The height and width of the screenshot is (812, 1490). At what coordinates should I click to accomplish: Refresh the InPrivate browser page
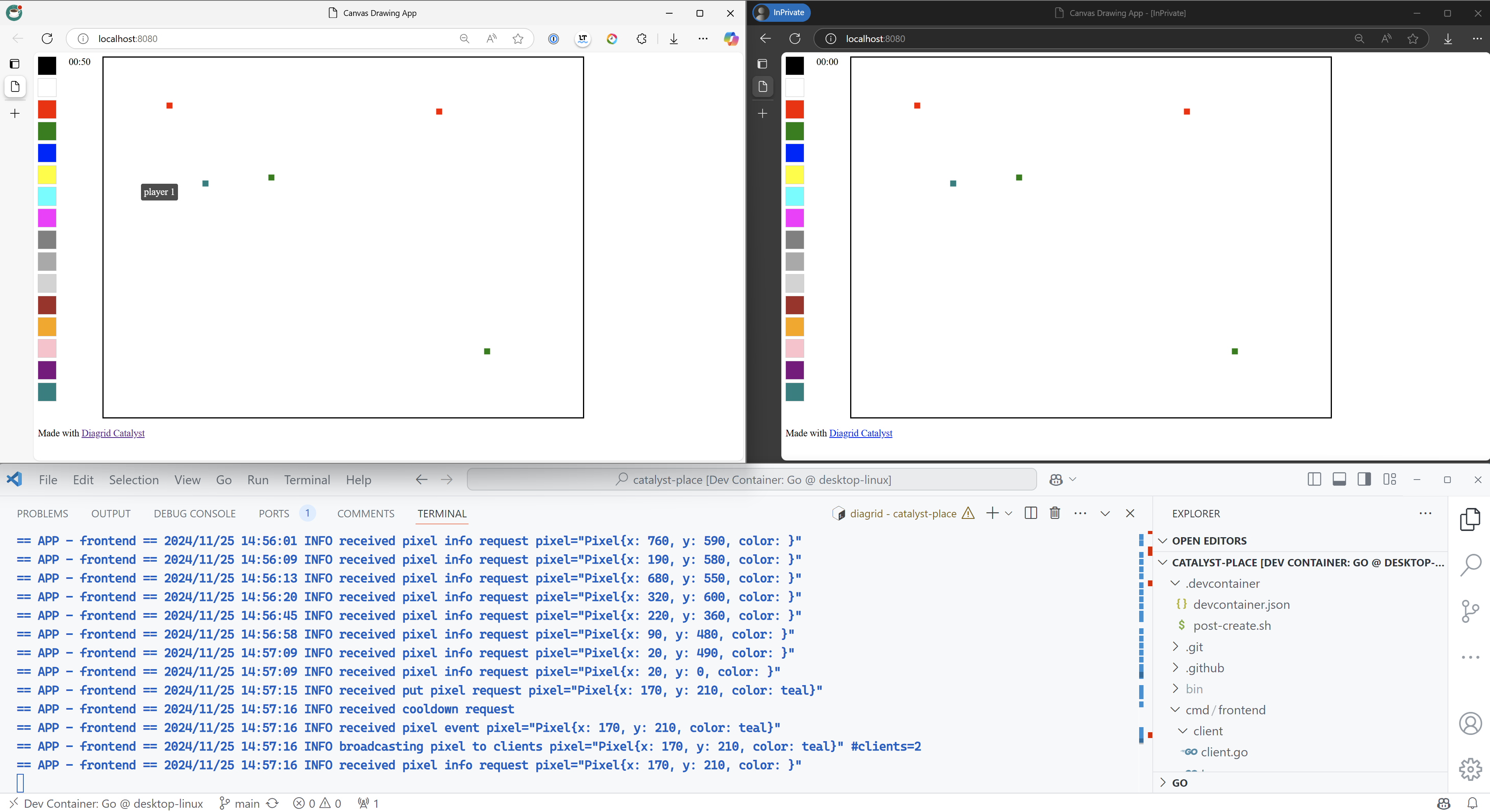795,39
